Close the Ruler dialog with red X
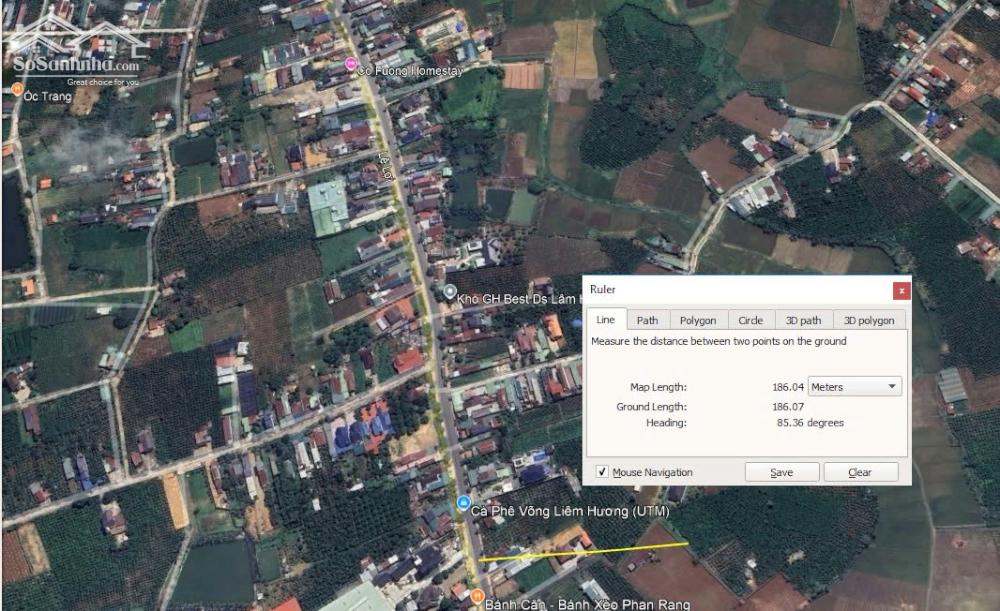 [x=901, y=290]
